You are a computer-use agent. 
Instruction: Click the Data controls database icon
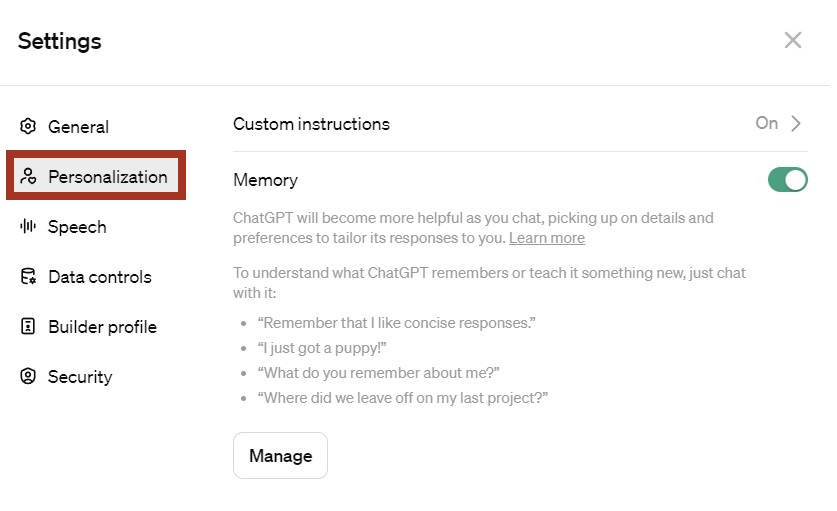pyautogui.click(x=28, y=277)
